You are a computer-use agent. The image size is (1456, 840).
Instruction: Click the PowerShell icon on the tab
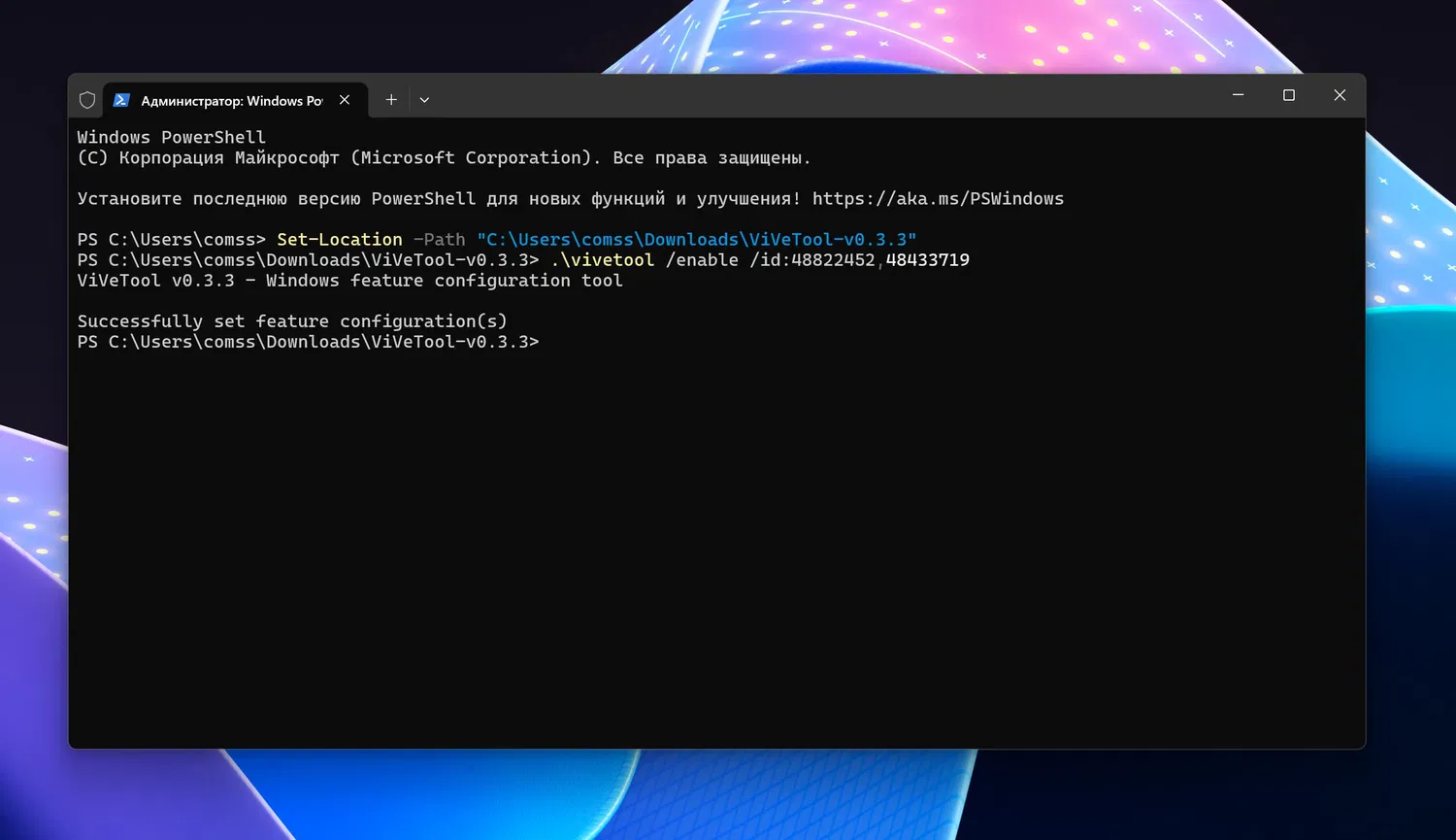(121, 100)
